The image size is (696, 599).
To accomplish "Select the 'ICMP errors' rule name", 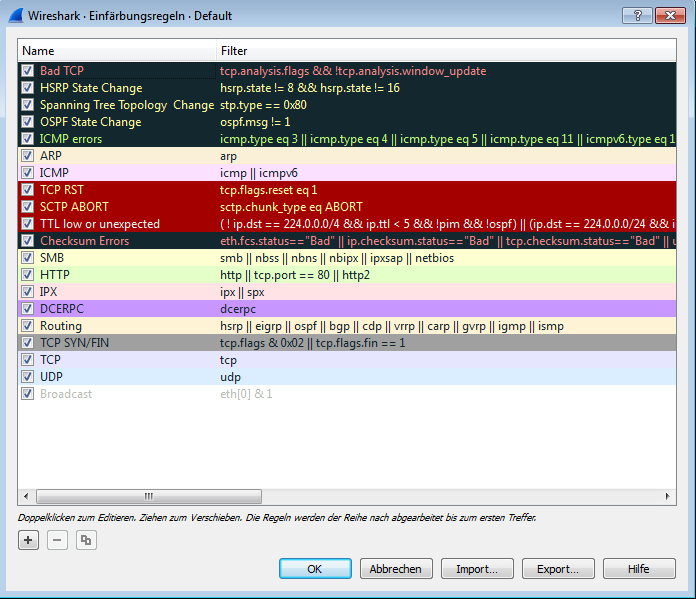I will click(x=71, y=139).
